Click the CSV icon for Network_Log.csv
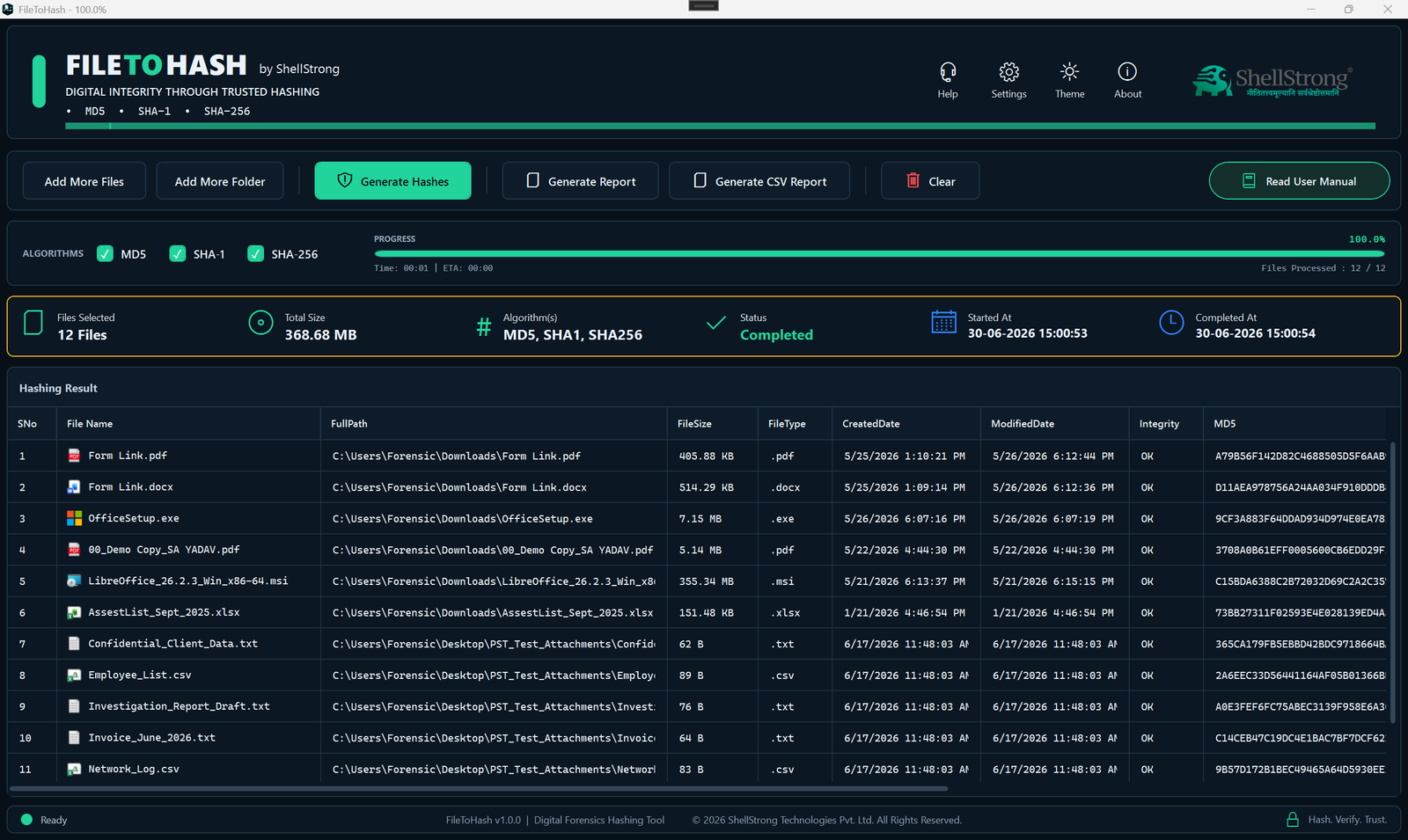The height and width of the screenshot is (840, 1408). pyautogui.click(x=75, y=769)
